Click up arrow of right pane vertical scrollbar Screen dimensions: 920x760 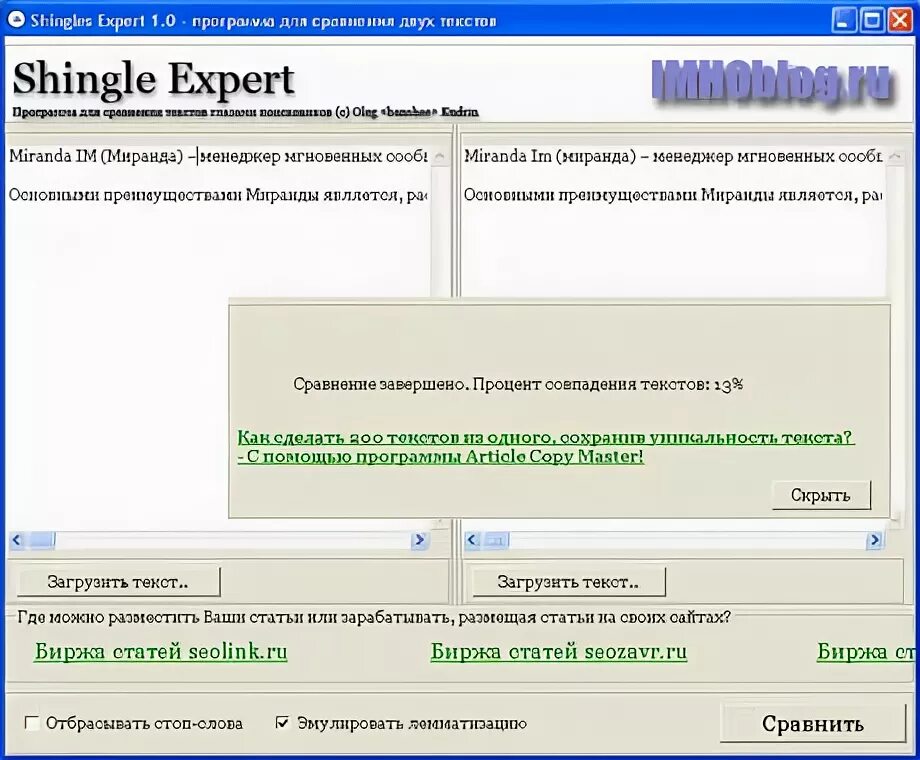[x=895, y=156]
